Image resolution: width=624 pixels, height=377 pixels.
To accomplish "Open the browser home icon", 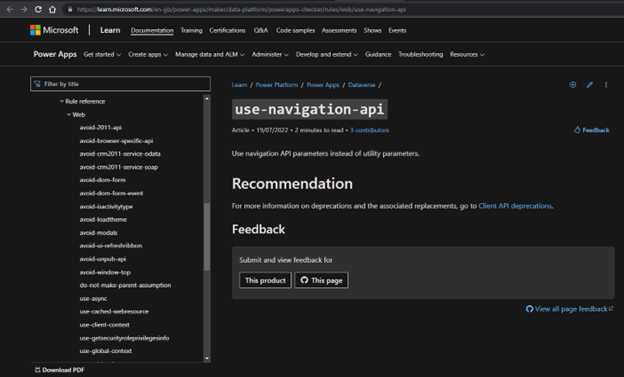I will pyautogui.click(x=52, y=9).
